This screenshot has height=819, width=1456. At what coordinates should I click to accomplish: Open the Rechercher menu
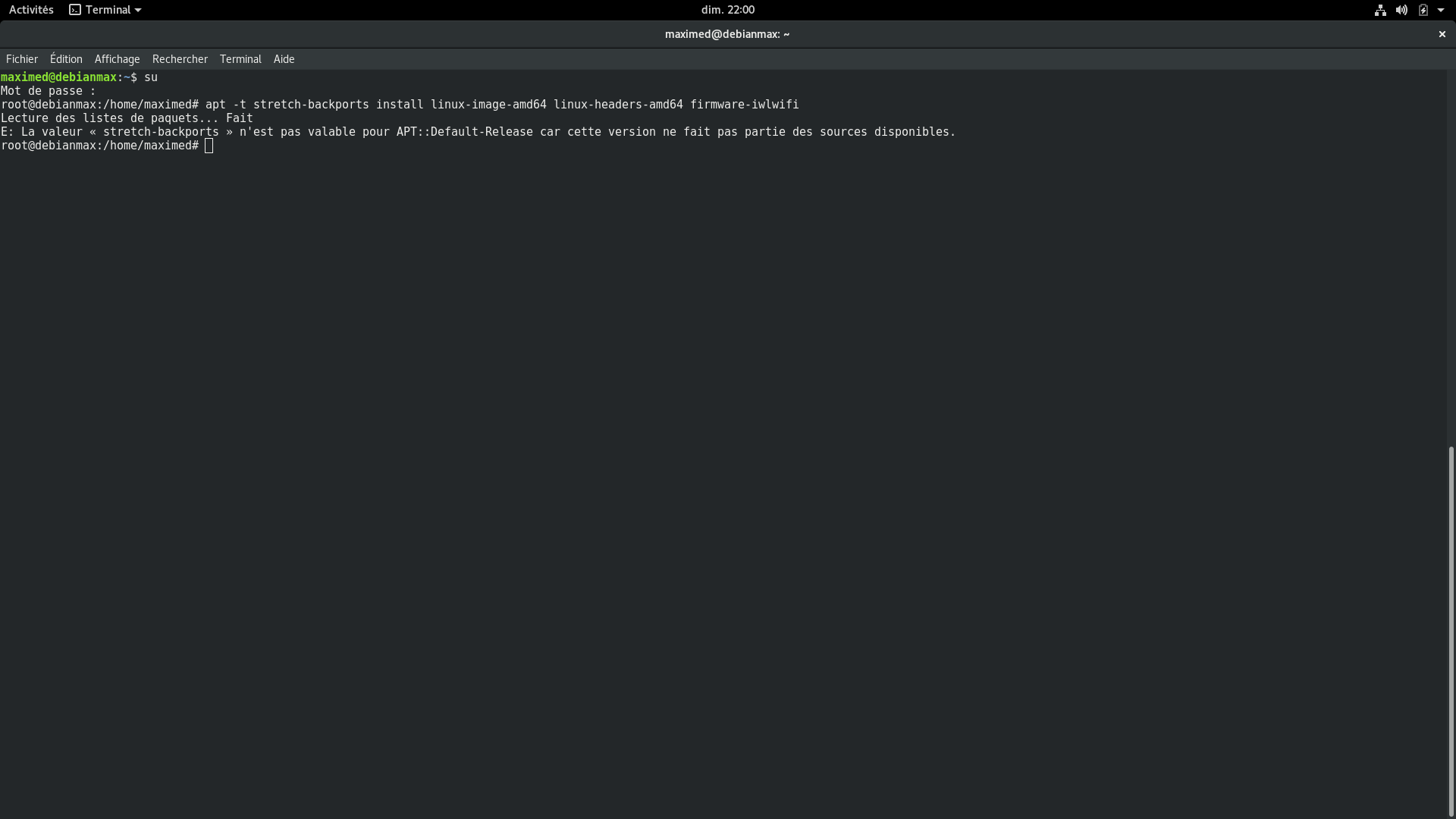[x=180, y=59]
